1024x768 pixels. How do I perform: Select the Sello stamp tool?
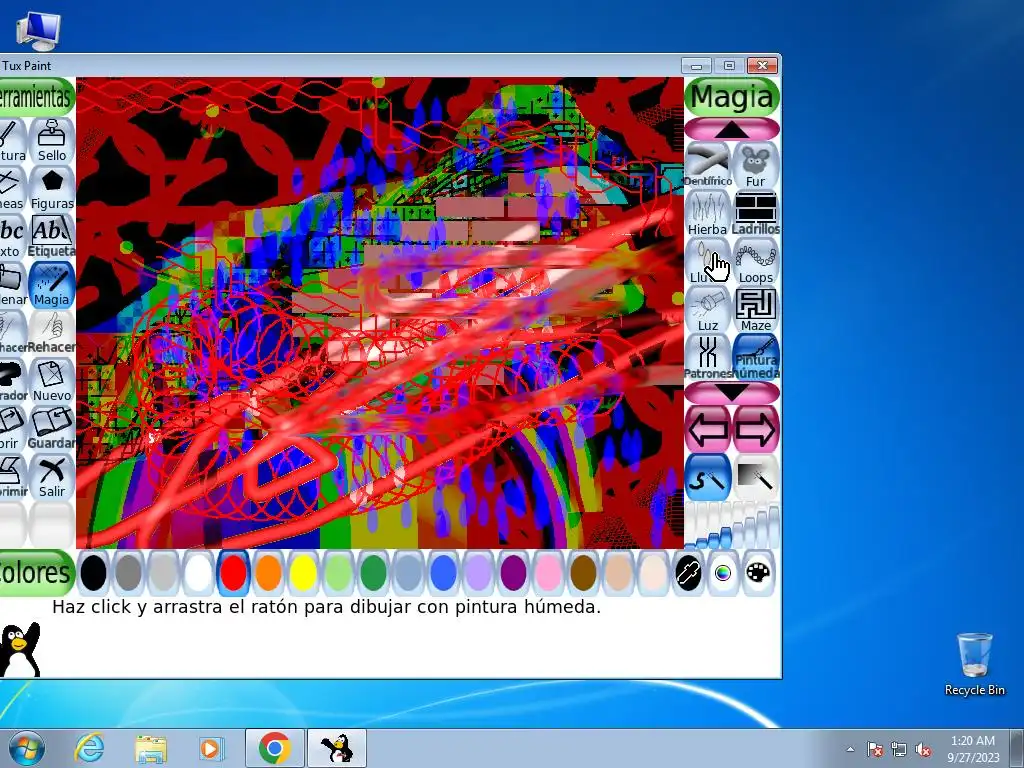click(52, 140)
